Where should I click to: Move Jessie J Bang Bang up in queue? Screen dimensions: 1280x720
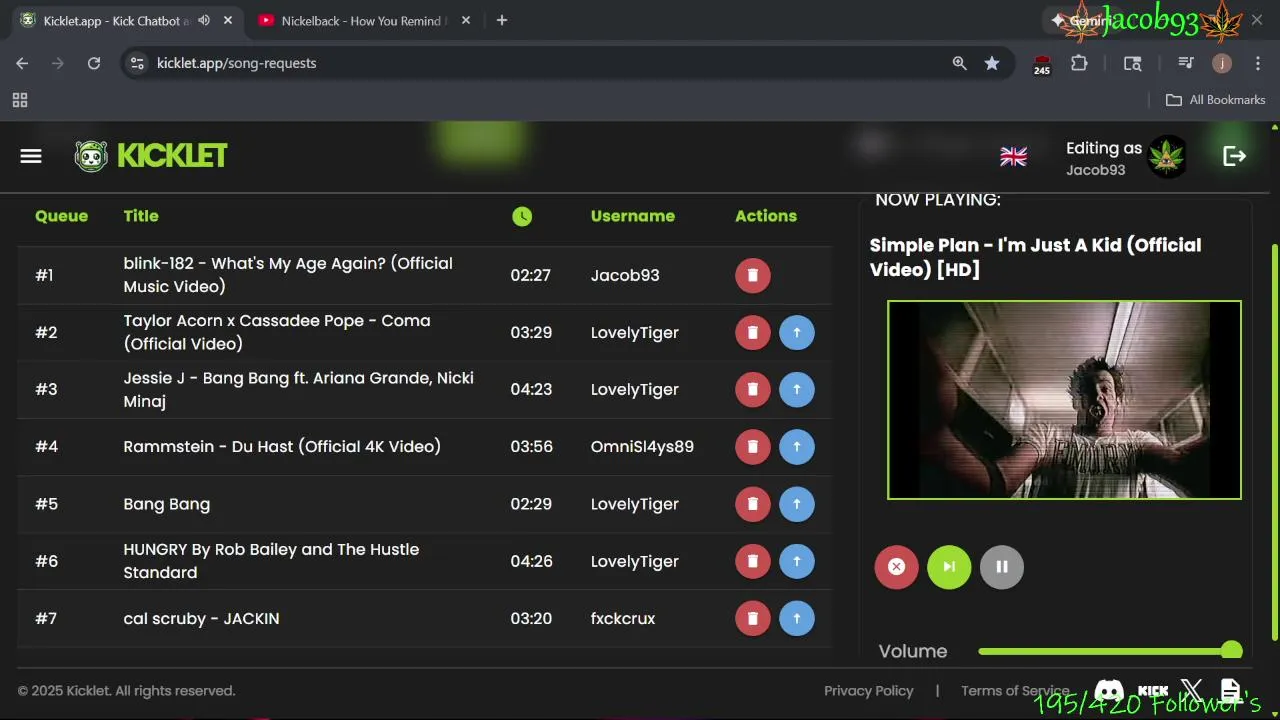pyautogui.click(x=797, y=389)
